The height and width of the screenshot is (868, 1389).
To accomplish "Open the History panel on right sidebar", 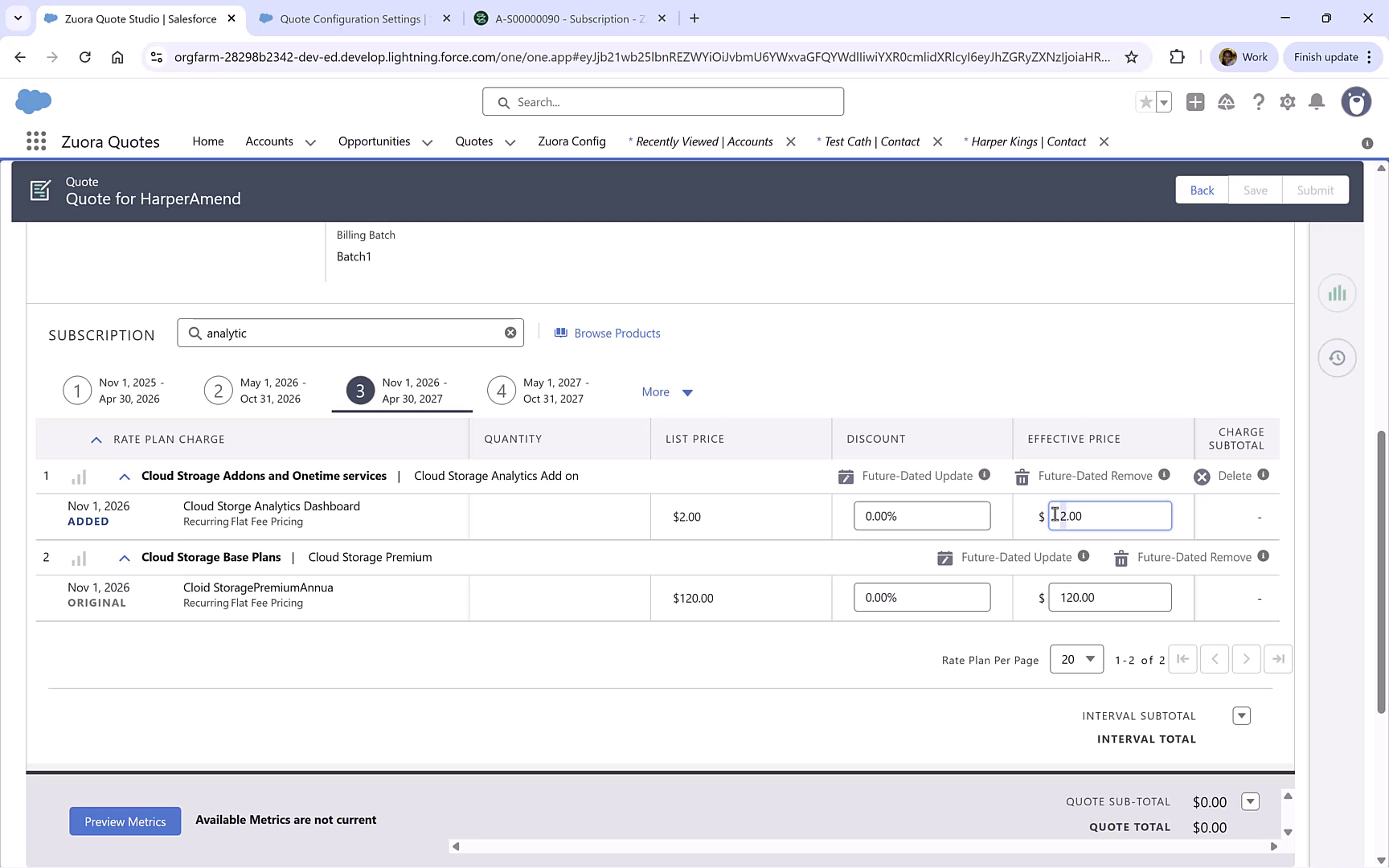I will click(x=1337, y=358).
